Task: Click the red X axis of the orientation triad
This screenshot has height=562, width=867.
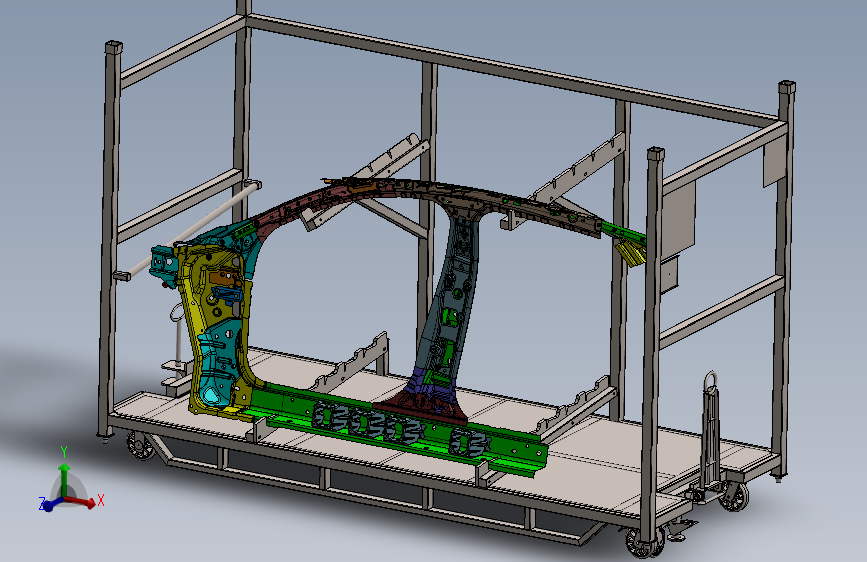Action: (81, 502)
